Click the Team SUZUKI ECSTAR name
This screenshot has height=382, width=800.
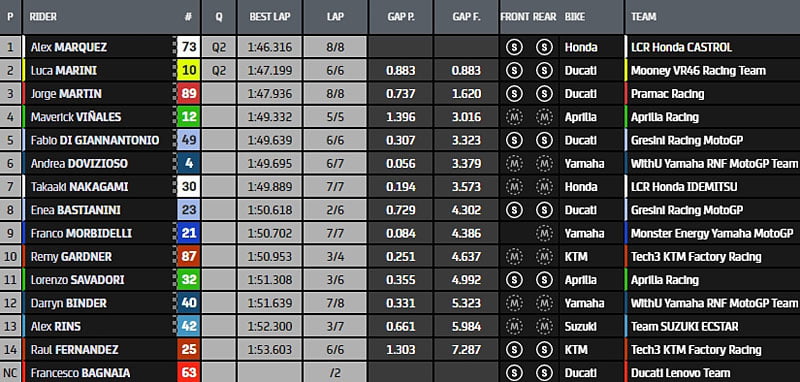(x=684, y=326)
